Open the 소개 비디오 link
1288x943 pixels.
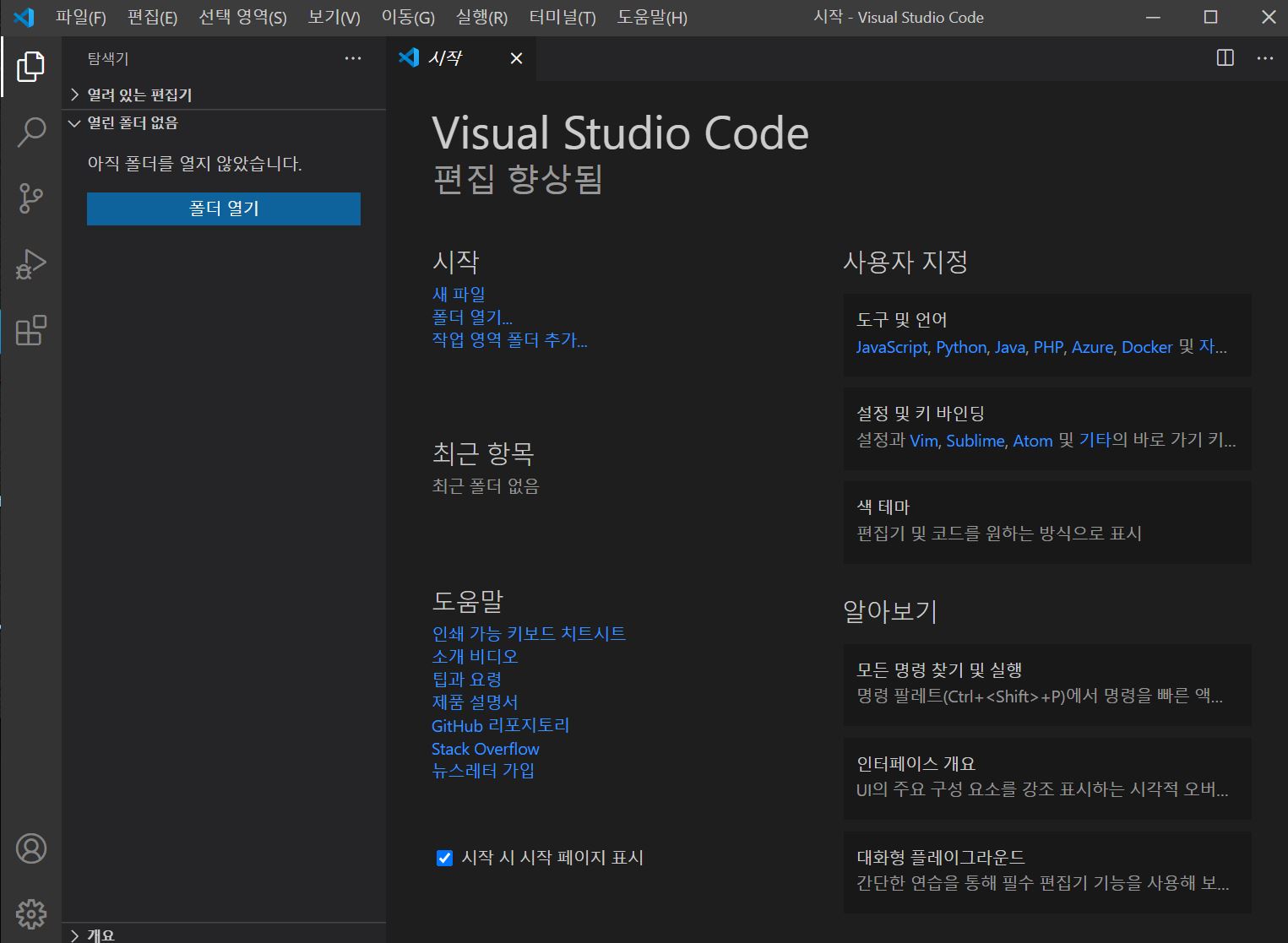pyautogui.click(x=475, y=656)
